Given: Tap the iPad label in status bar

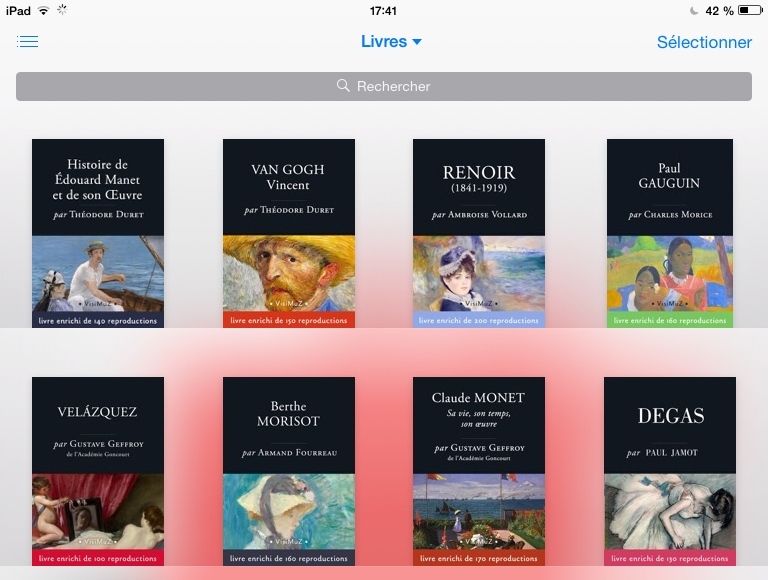Looking at the screenshot, I should point(18,11).
